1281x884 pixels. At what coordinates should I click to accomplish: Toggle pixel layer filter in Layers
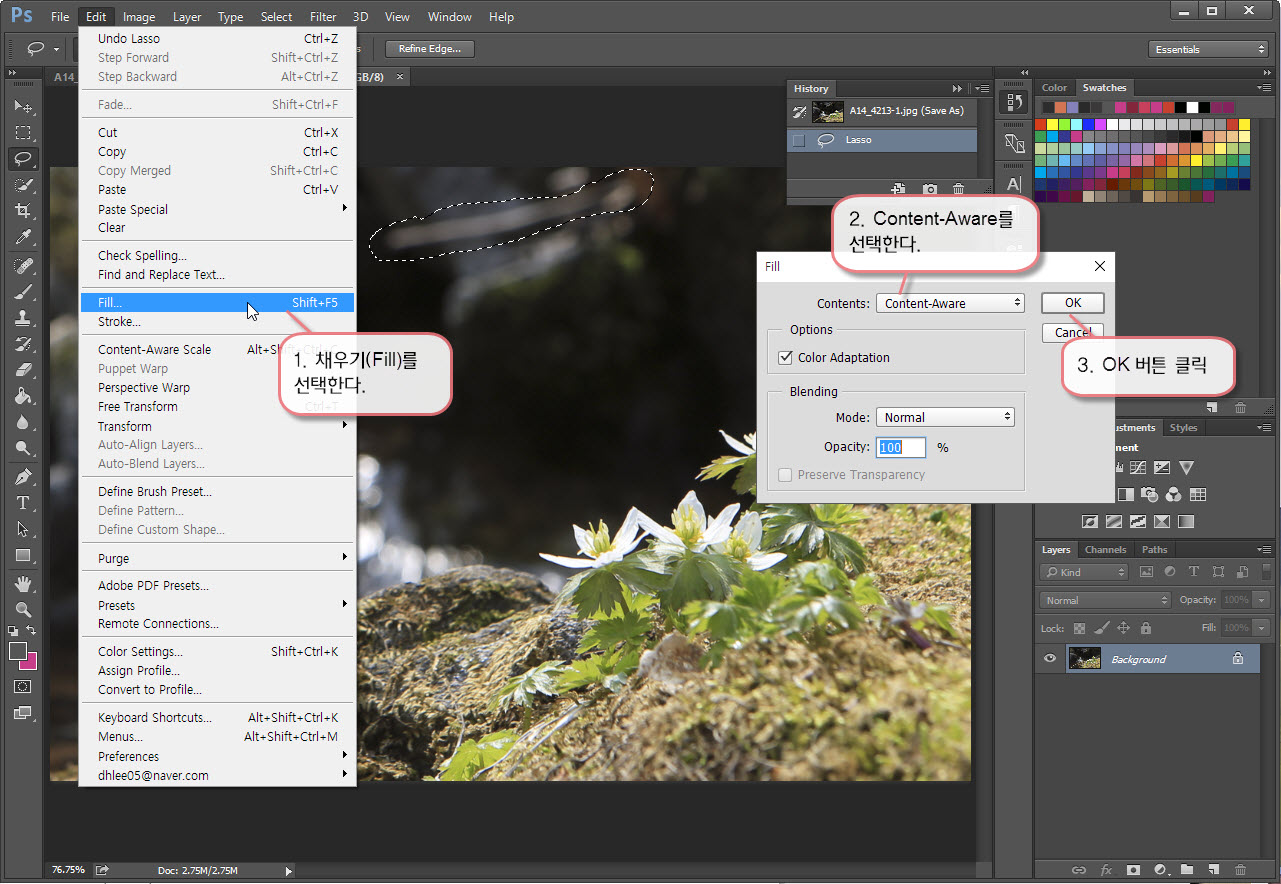pyautogui.click(x=1146, y=572)
